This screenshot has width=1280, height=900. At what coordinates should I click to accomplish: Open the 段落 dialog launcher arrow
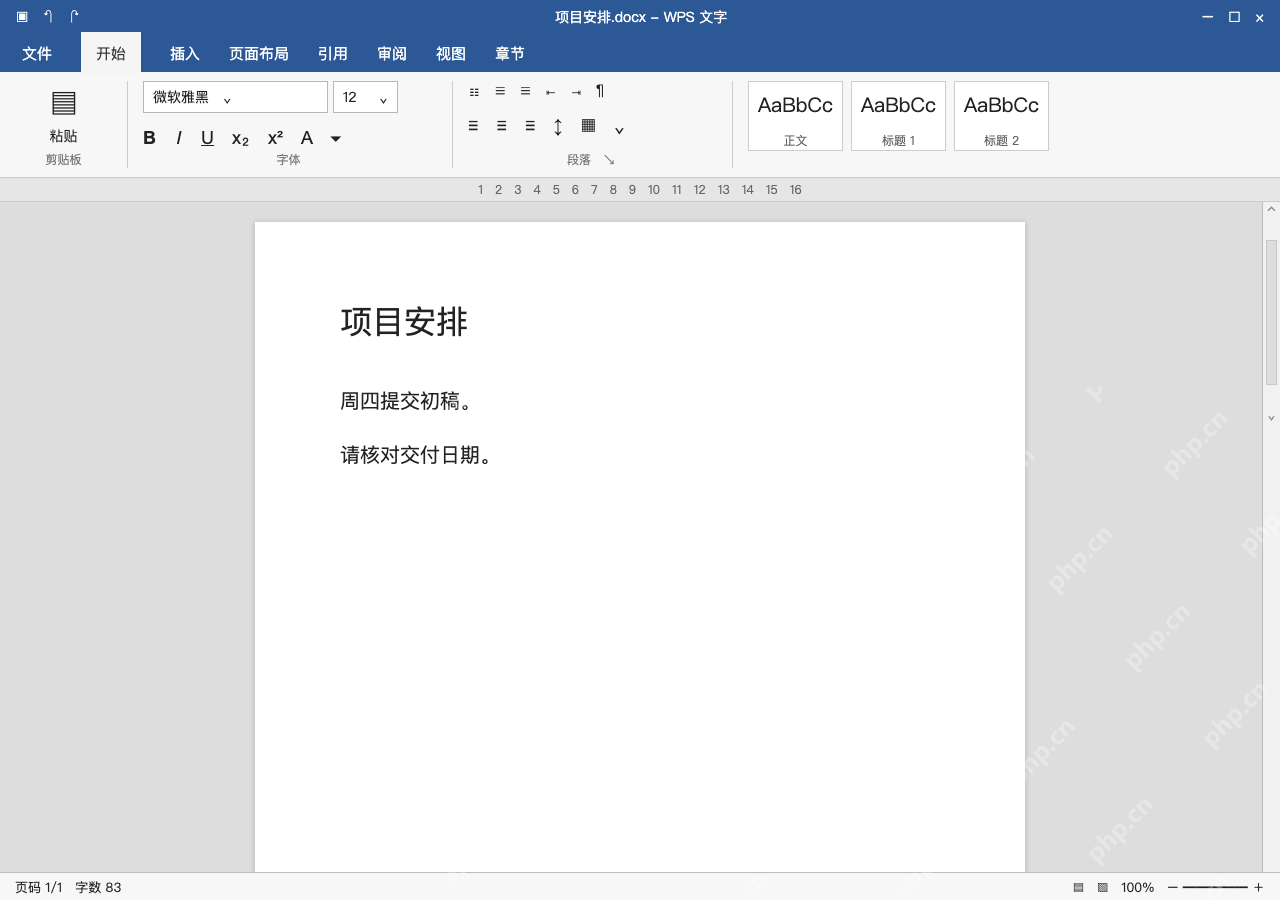point(609,160)
